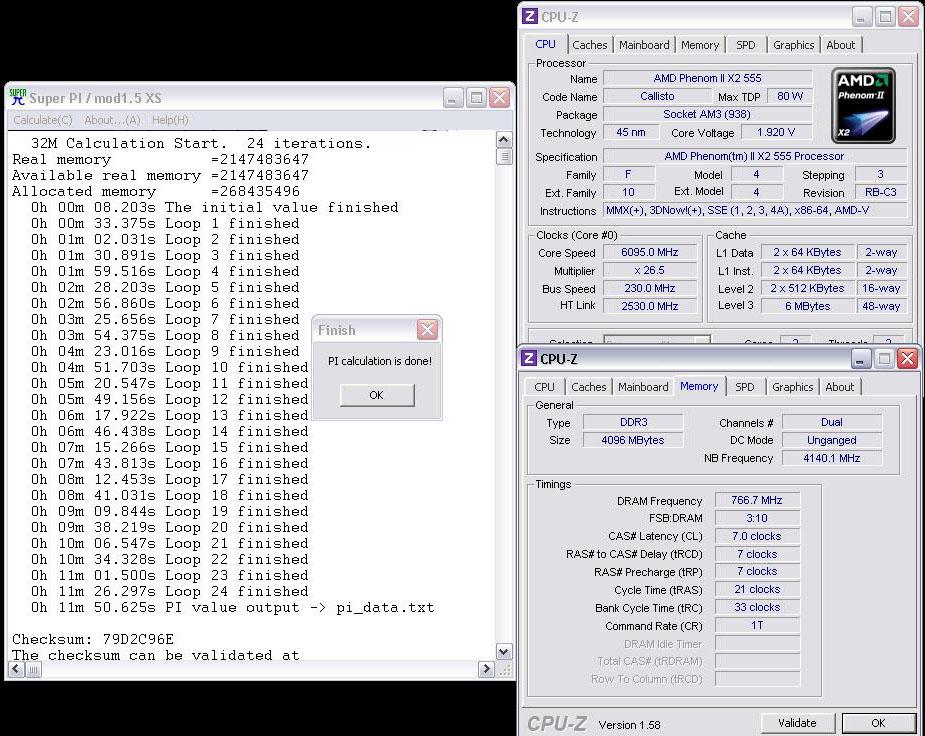Minimize the lower CPU-Z window

pos(861,358)
